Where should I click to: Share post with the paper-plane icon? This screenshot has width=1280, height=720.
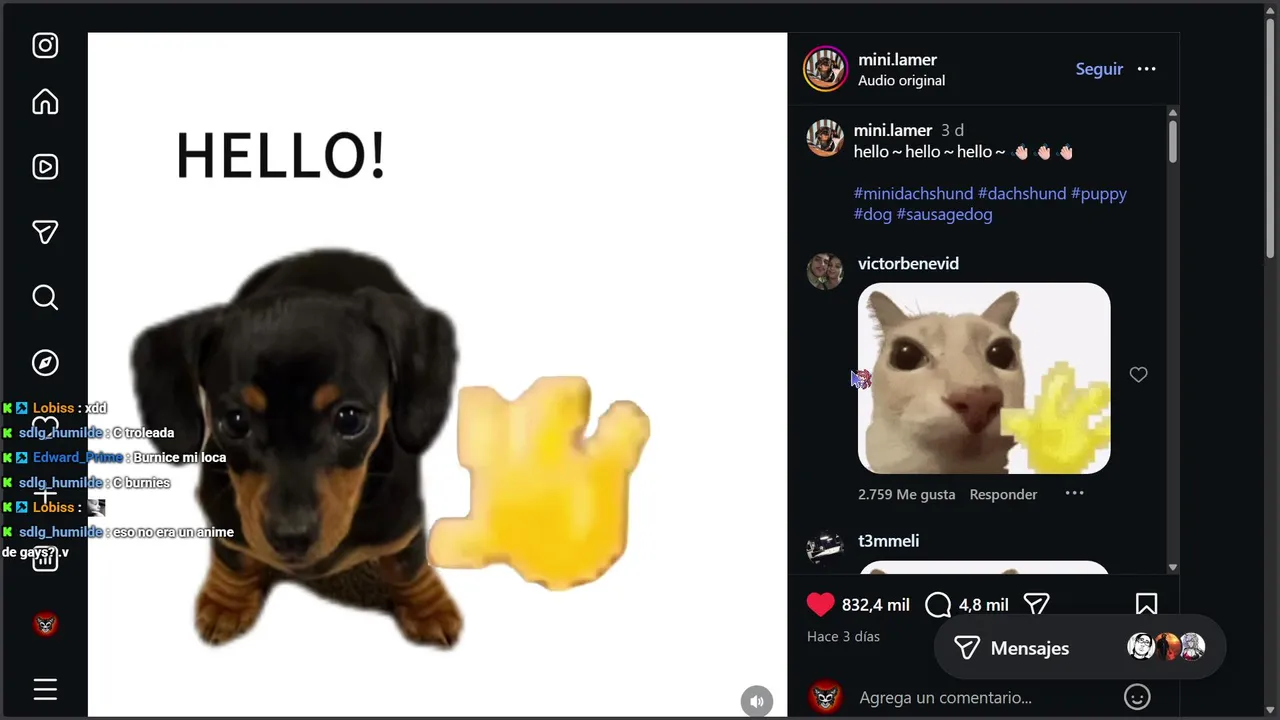[x=1037, y=604]
